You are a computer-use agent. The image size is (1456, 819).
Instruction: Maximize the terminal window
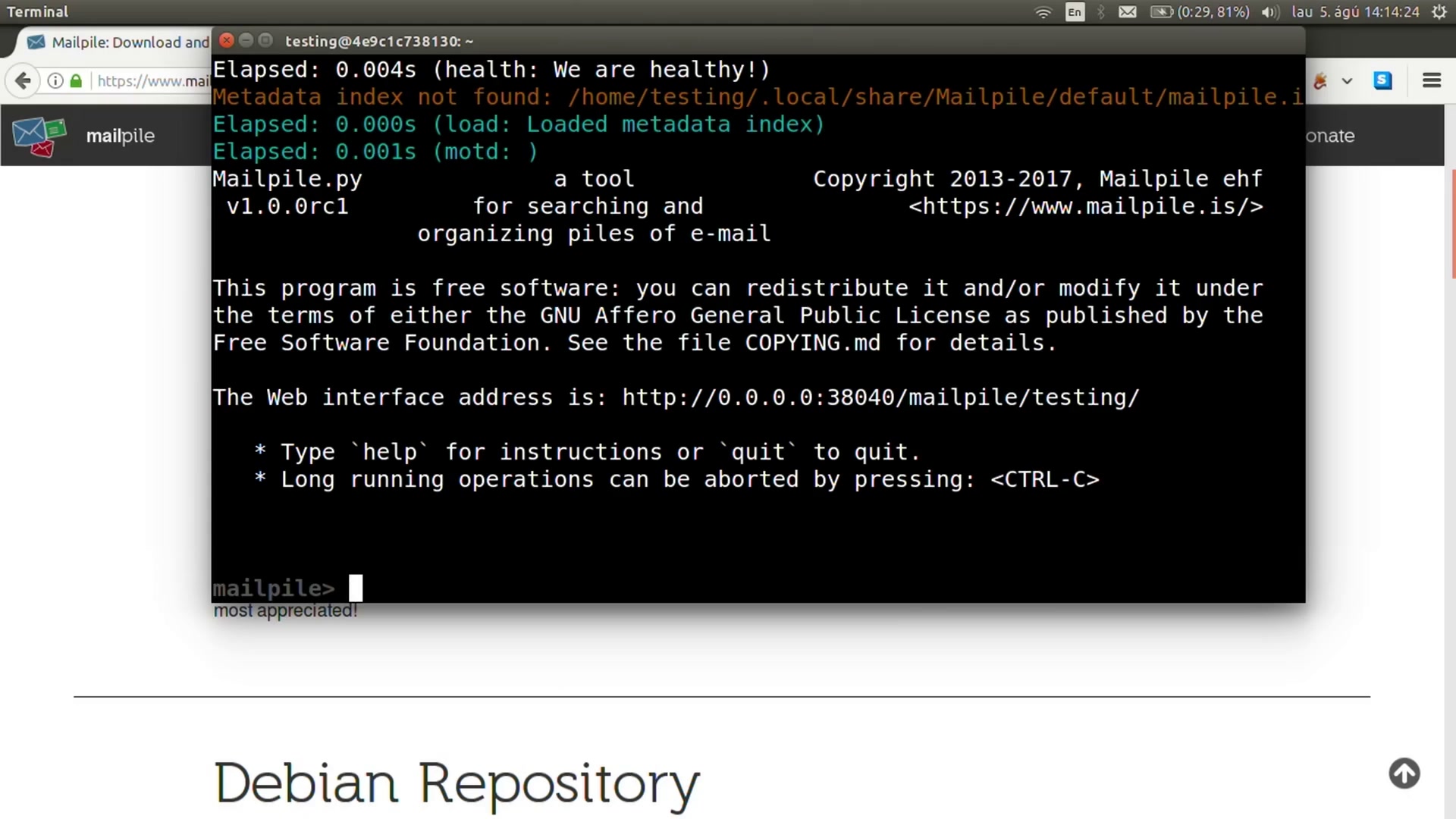(265, 40)
